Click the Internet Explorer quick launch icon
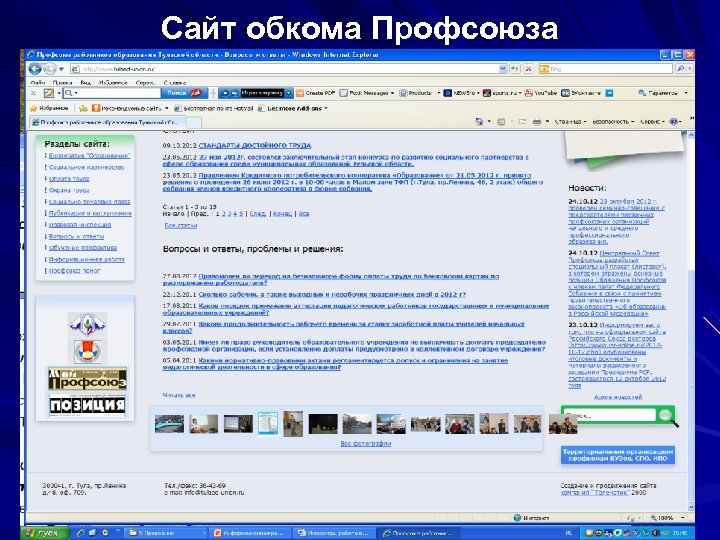 pos(81,533)
